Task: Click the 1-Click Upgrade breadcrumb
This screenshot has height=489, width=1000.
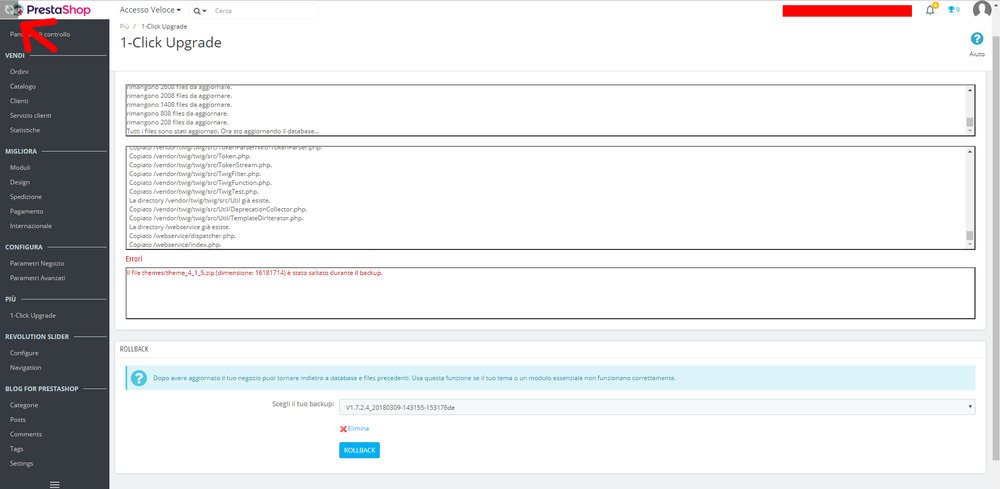Action: coord(164,26)
